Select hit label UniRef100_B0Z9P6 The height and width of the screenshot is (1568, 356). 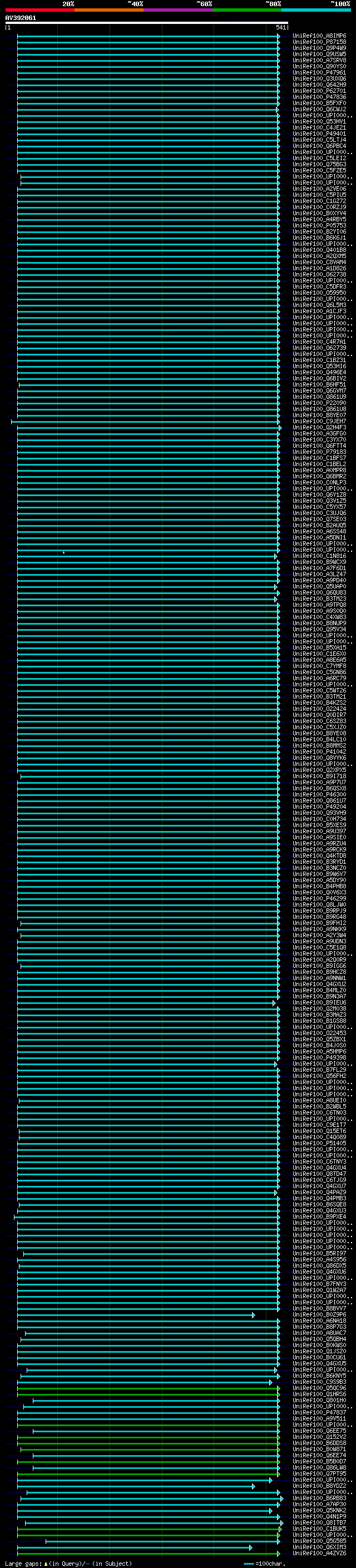click(x=319, y=1315)
